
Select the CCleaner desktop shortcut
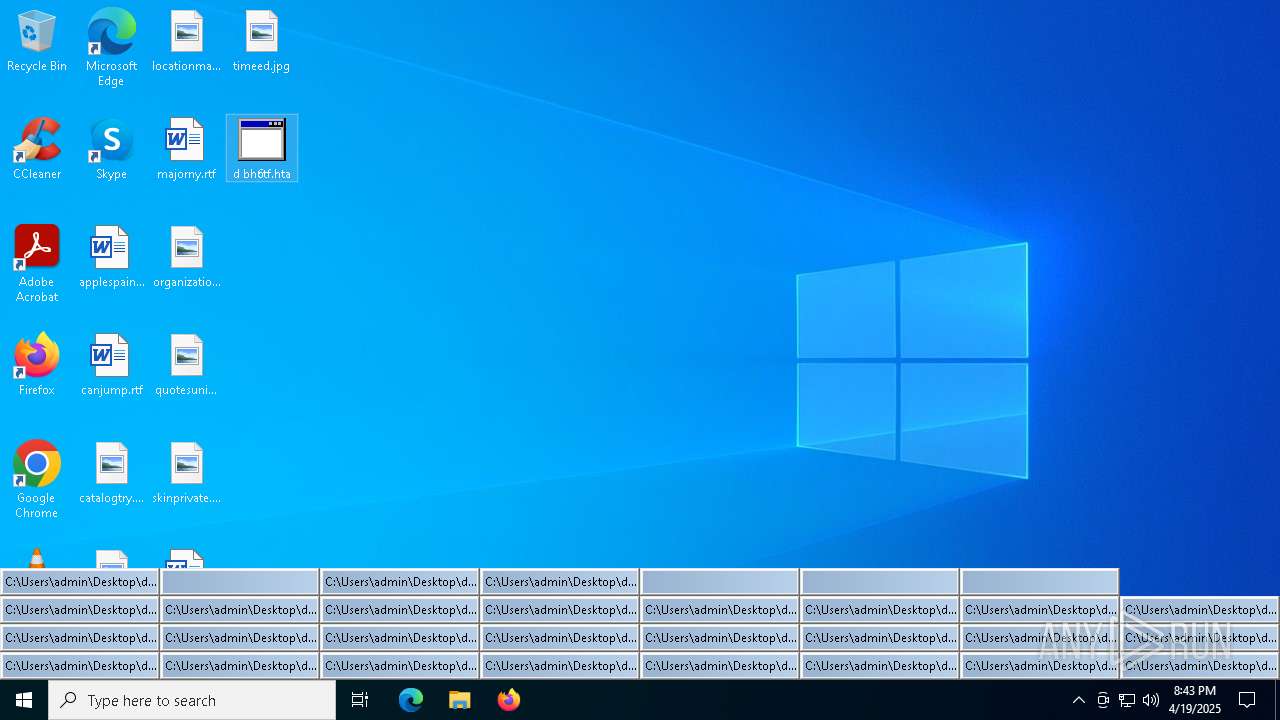click(x=37, y=149)
